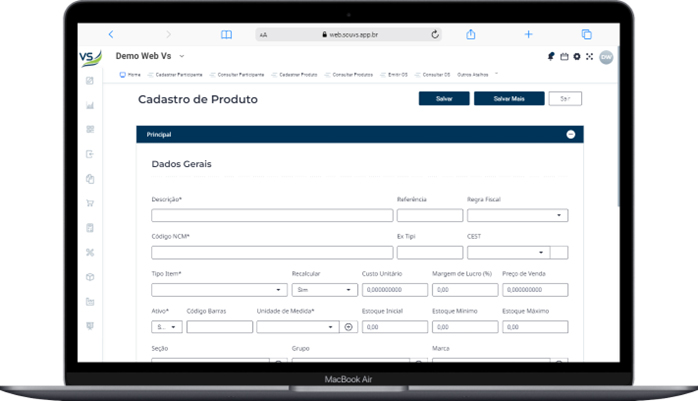Go back with Safari back arrow
Viewport: 698px width, 401px height.
coord(111,34)
